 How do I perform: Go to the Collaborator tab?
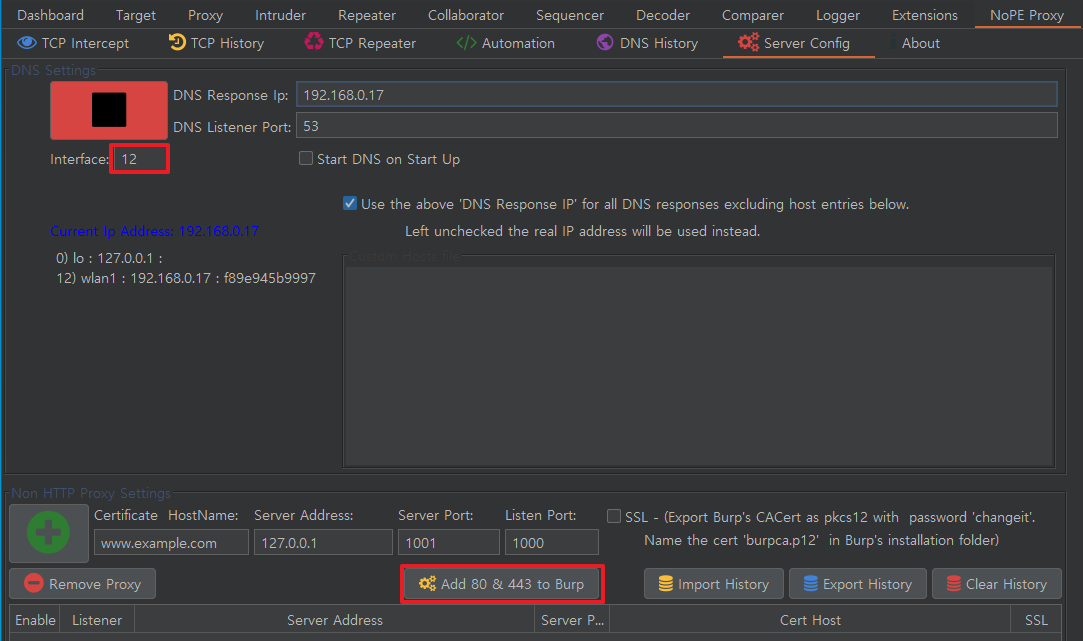click(x=466, y=15)
